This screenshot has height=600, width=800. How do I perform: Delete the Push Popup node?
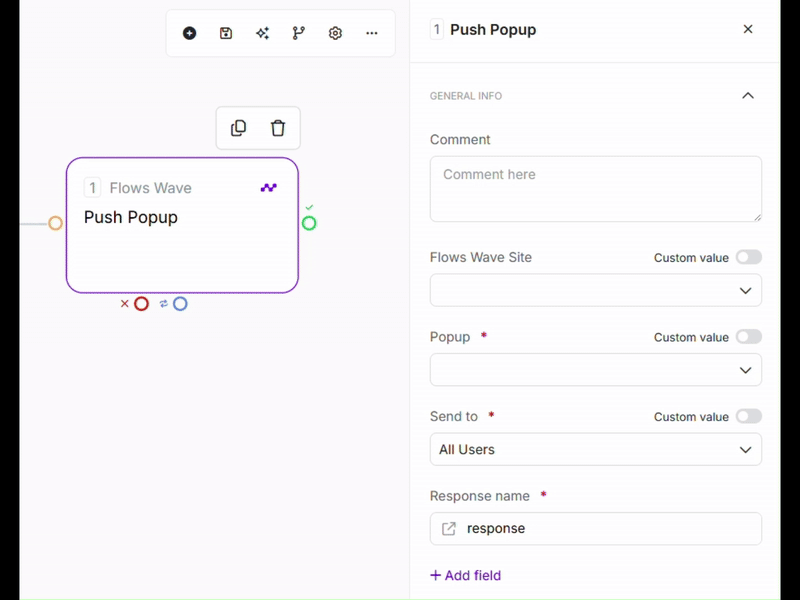278,128
